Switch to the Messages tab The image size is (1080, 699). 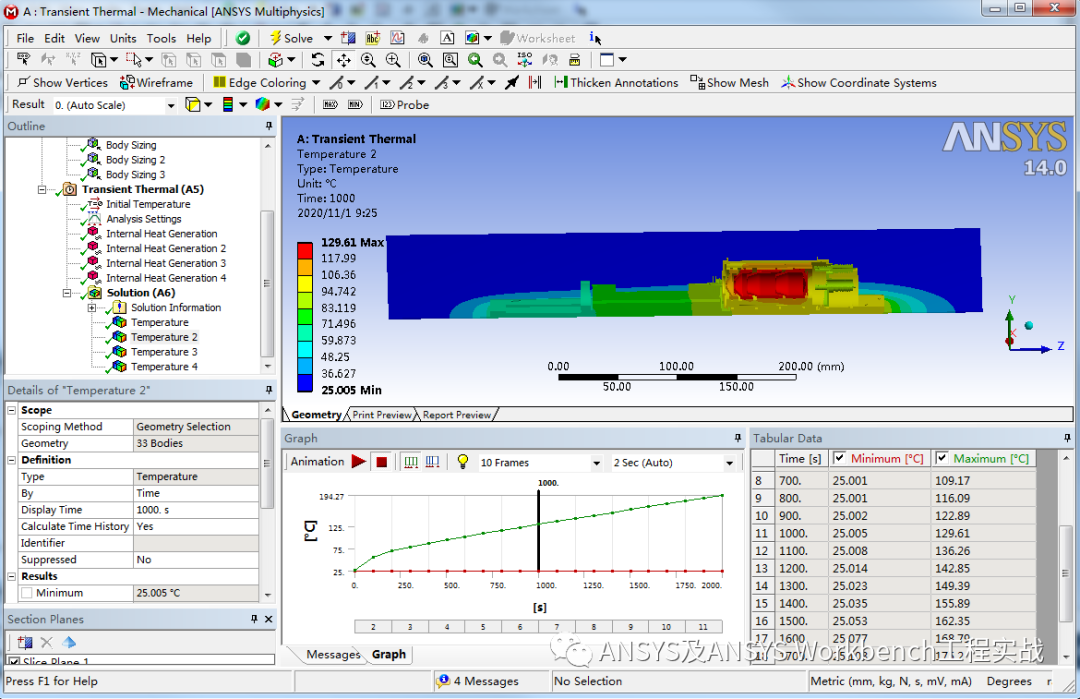click(x=333, y=654)
